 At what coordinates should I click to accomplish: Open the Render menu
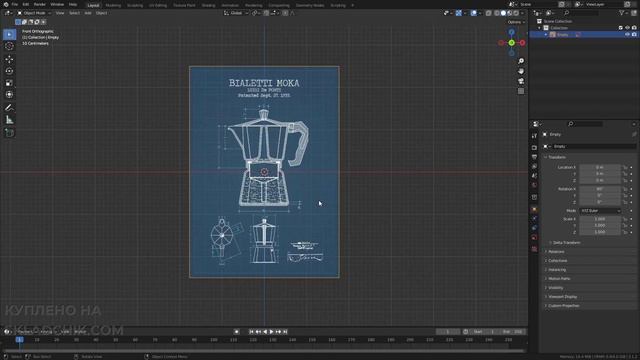[40, 4]
